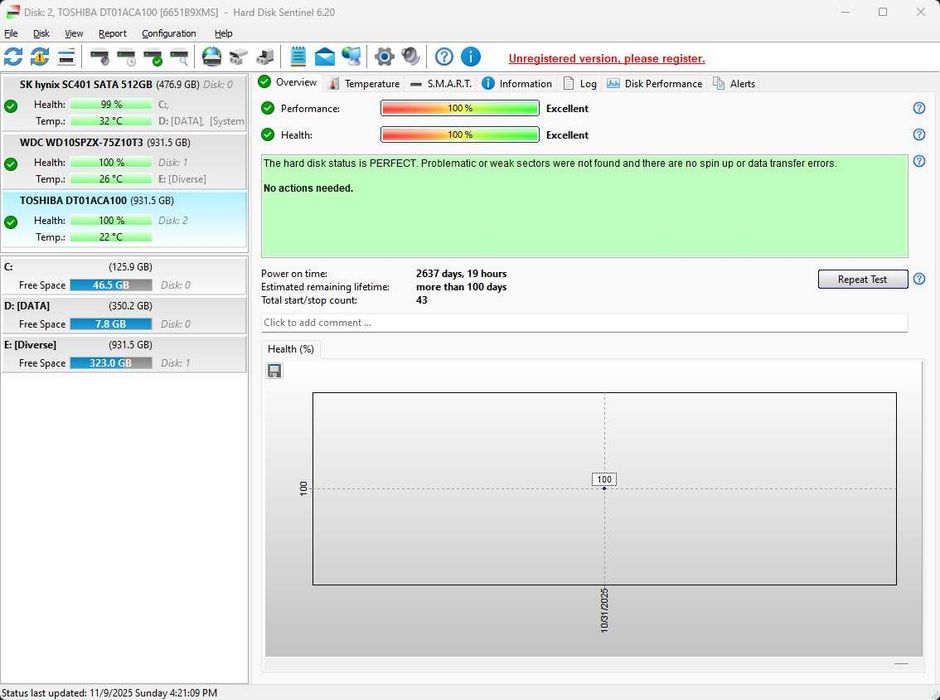Click the TOSHIBA temperature 22 °C bar

(111, 237)
